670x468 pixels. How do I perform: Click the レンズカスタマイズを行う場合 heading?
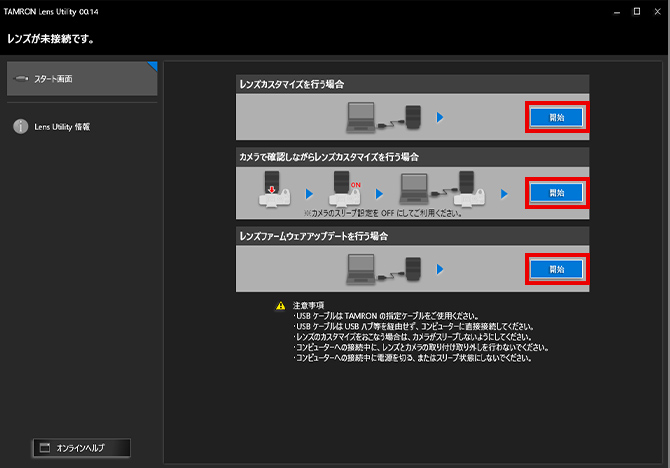tap(292, 84)
